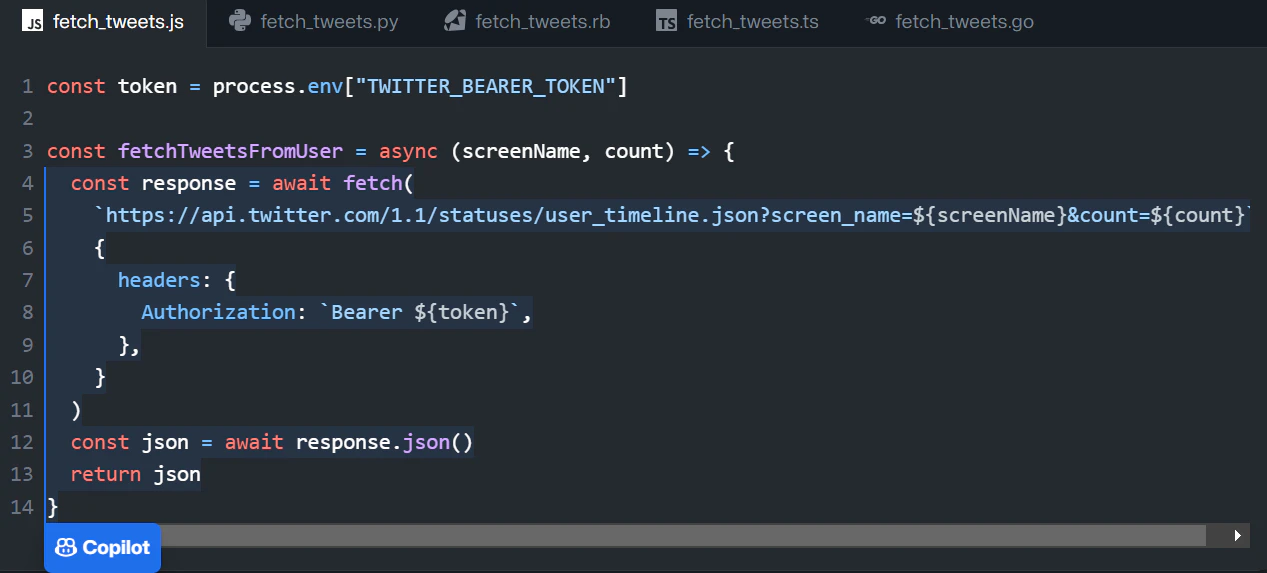Click return keyword on line 13
The width and height of the screenshot is (1267, 573).
point(106,474)
